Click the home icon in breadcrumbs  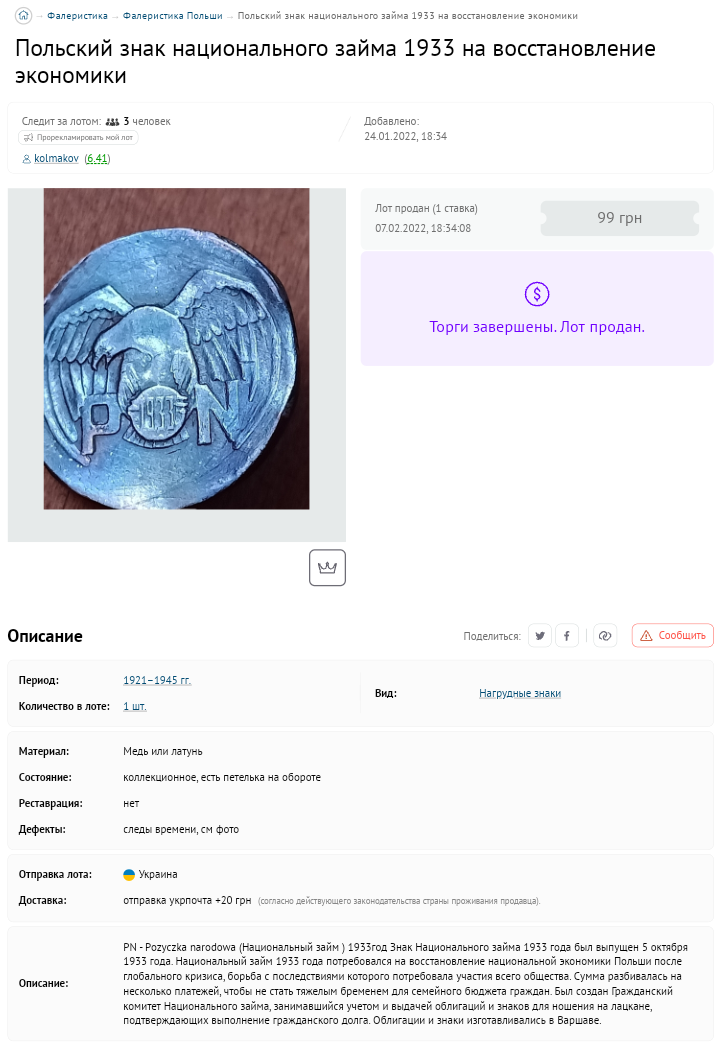[x=24, y=15]
